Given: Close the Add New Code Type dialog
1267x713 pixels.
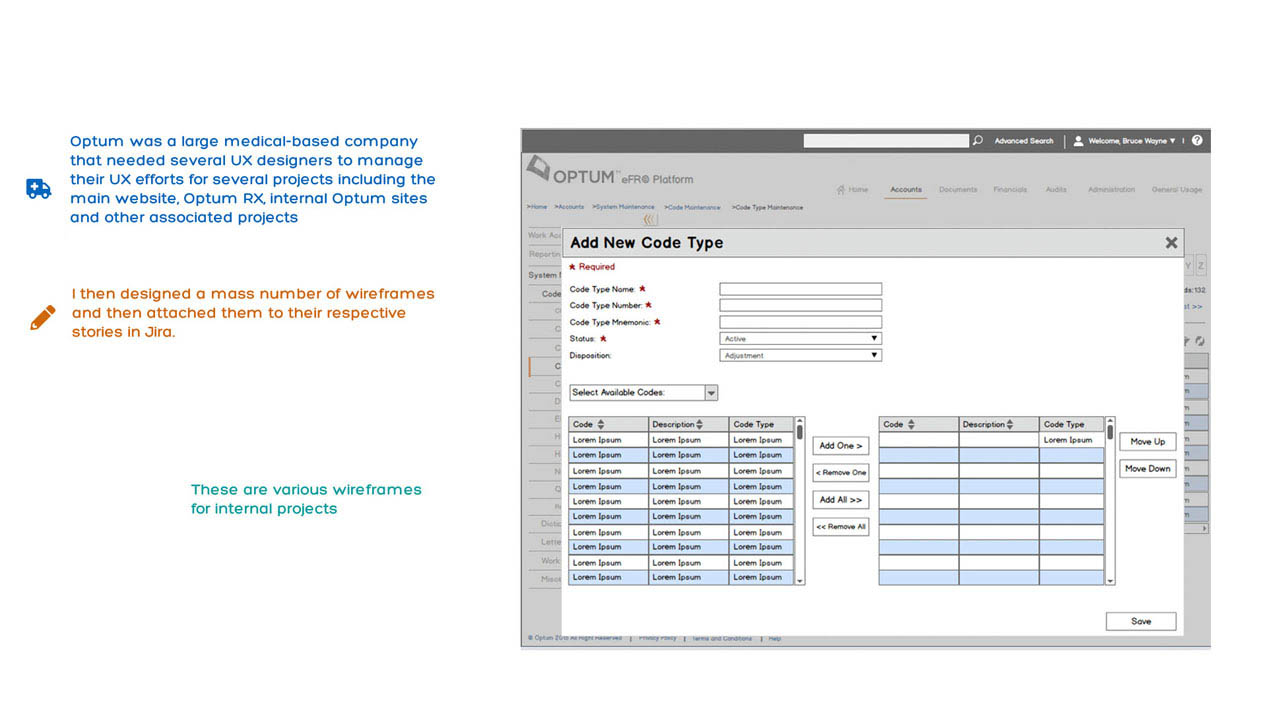Looking at the screenshot, I should point(1171,243).
